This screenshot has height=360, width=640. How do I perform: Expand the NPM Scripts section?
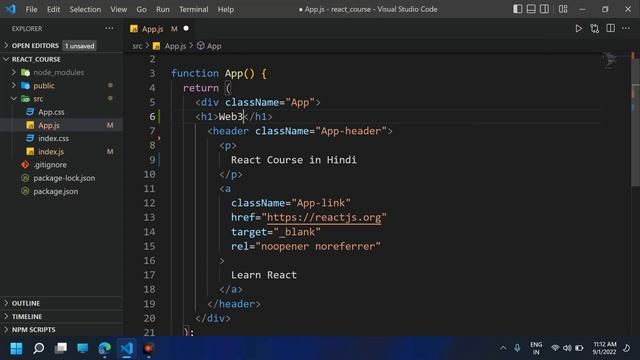pyautogui.click(x=33, y=329)
